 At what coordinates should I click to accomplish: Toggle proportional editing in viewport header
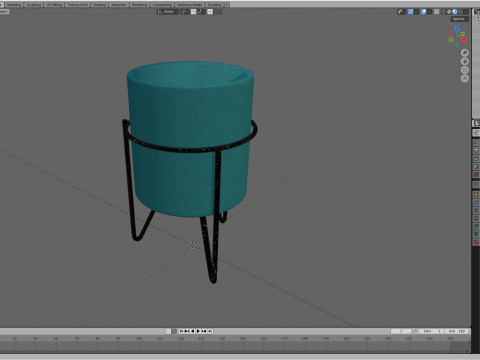pyautogui.click(x=210, y=12)
